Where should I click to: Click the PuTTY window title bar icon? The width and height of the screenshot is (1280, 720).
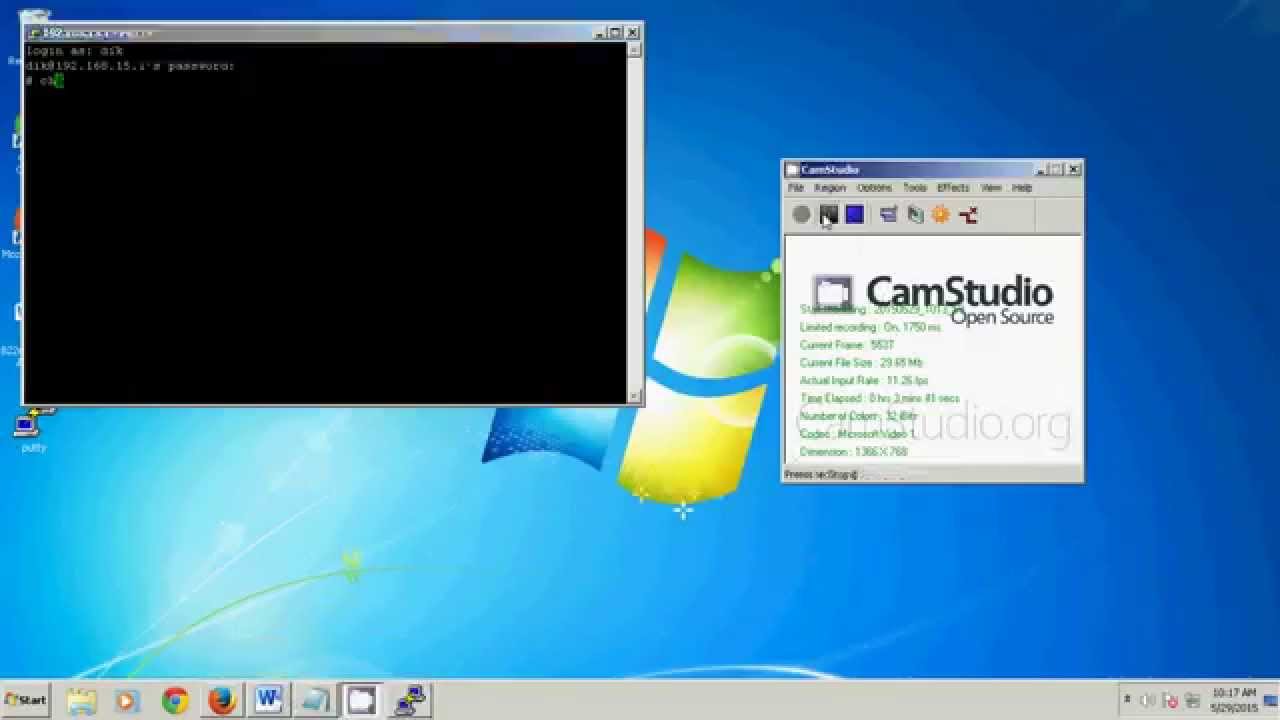click(34, 33)
